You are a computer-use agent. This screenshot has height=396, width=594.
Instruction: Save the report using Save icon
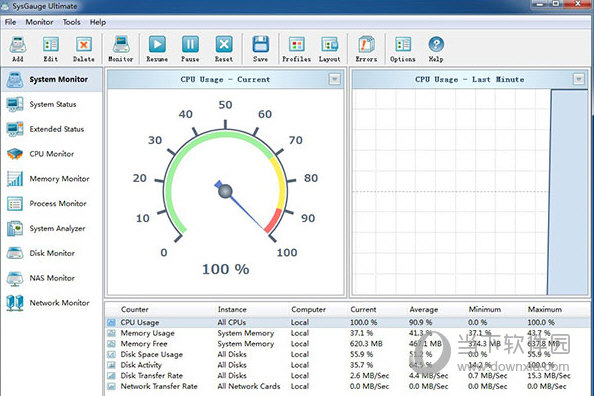click(x=260, y=49)
